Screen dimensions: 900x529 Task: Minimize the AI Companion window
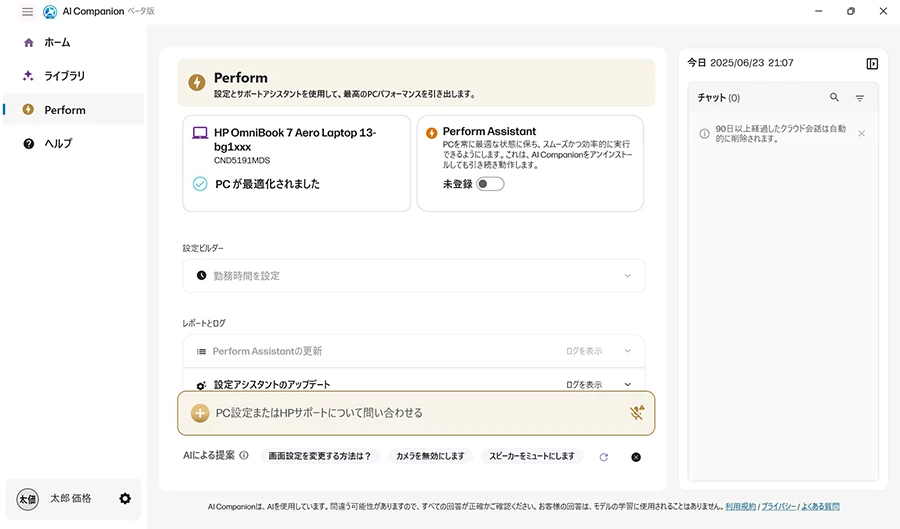818,11
